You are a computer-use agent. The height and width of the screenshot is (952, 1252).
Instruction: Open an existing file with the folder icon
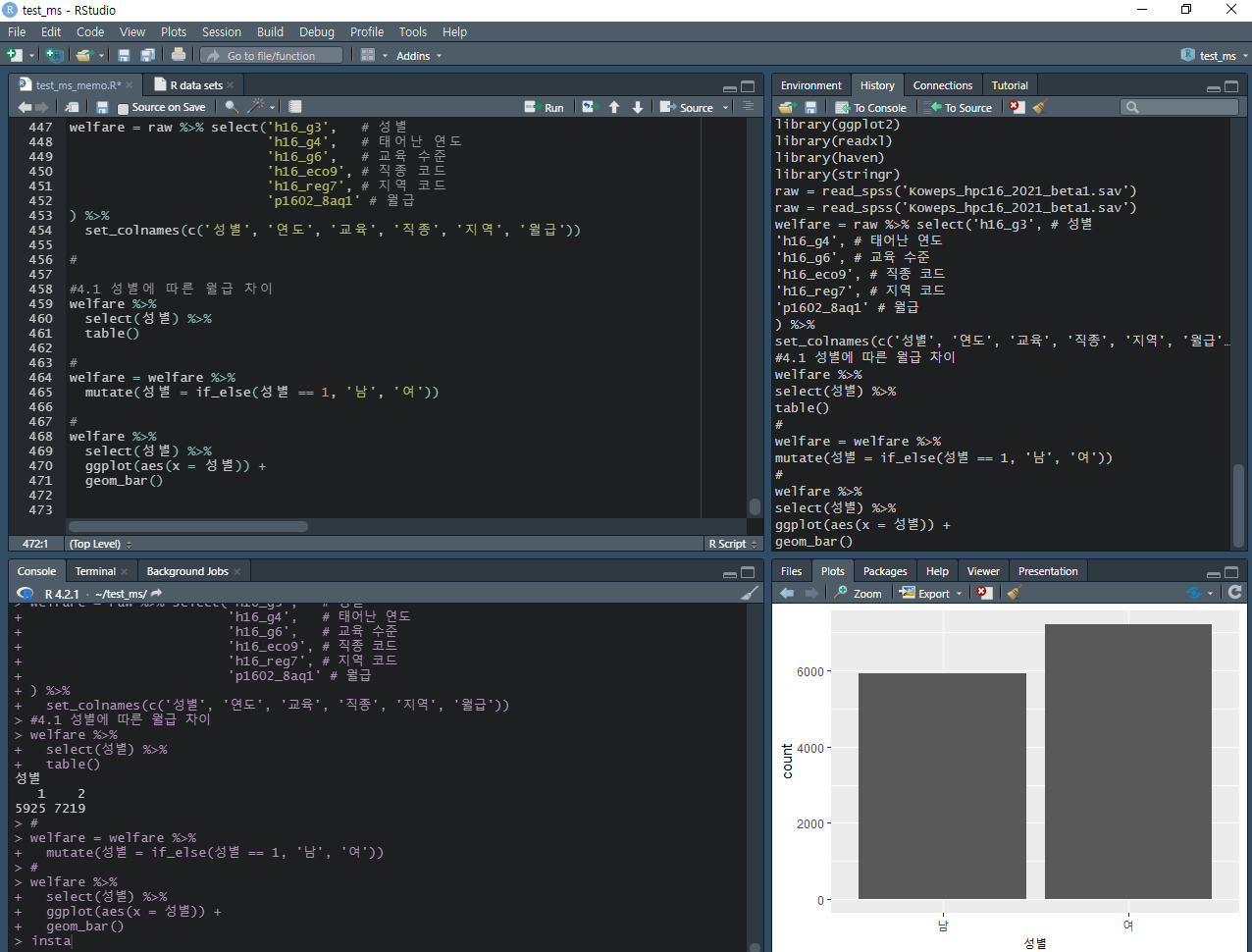click(x=83, y=56)
